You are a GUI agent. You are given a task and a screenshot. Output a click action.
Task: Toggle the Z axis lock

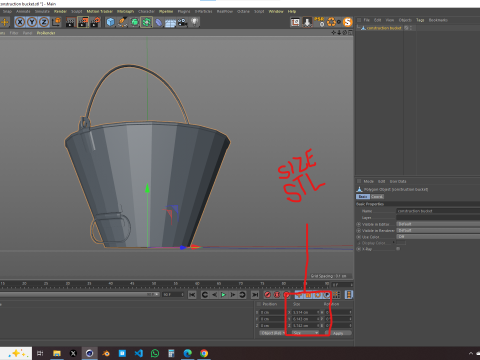pyautogui.click(x=44, y=22)
